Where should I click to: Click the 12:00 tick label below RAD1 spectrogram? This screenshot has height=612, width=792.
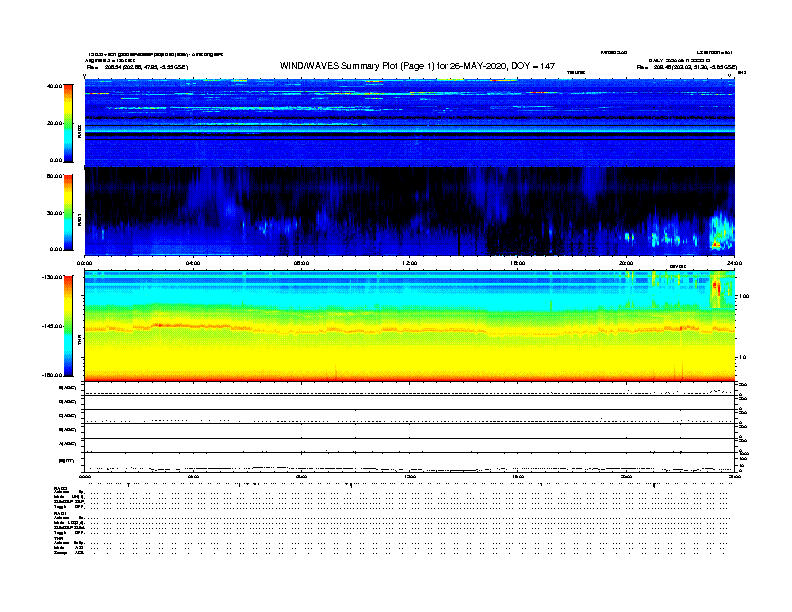click(410, 263)
